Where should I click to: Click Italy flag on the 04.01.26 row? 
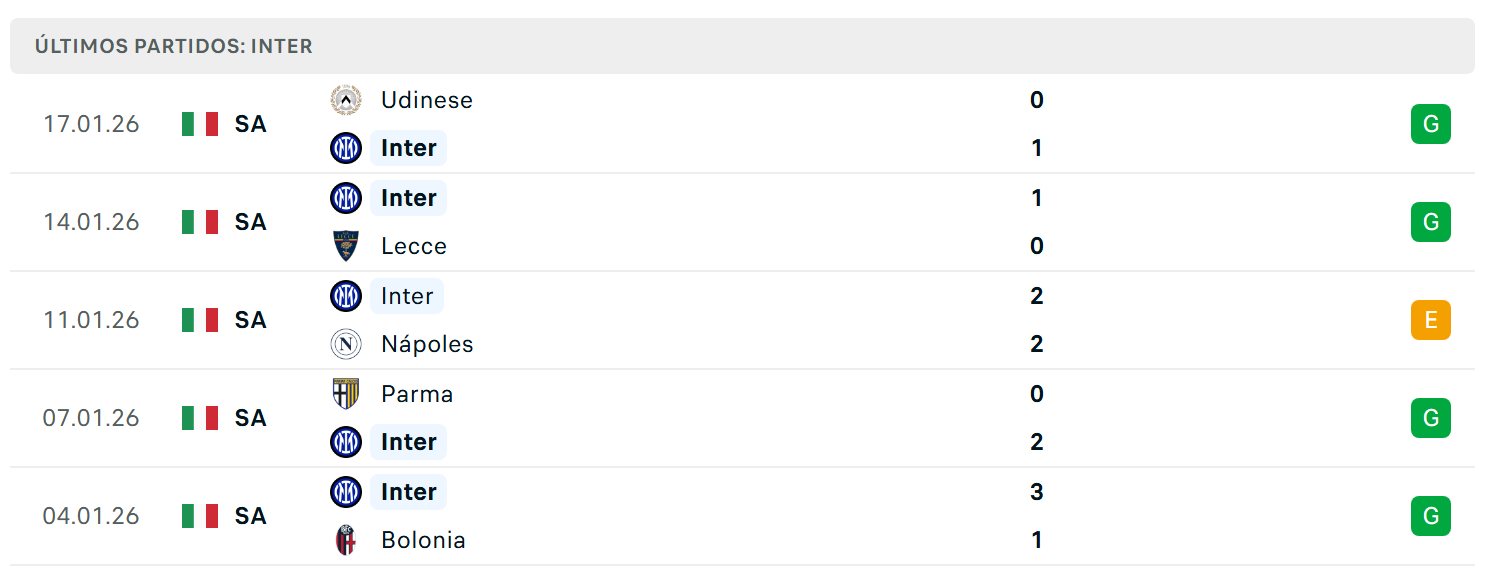click(200, 516)
